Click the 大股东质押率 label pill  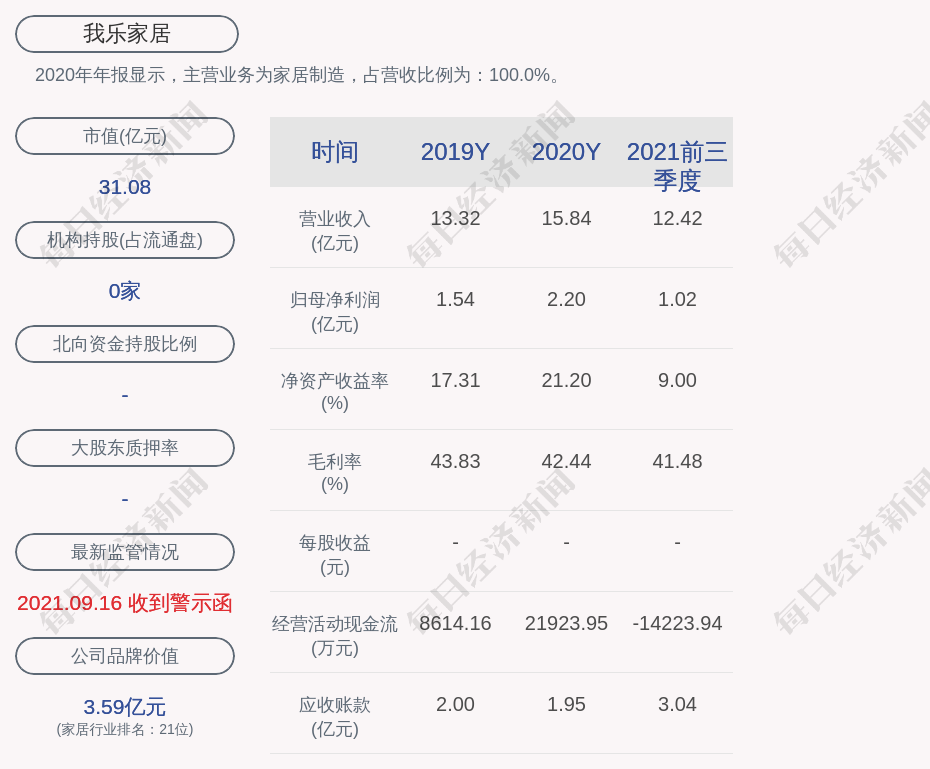tap(125, 448)
